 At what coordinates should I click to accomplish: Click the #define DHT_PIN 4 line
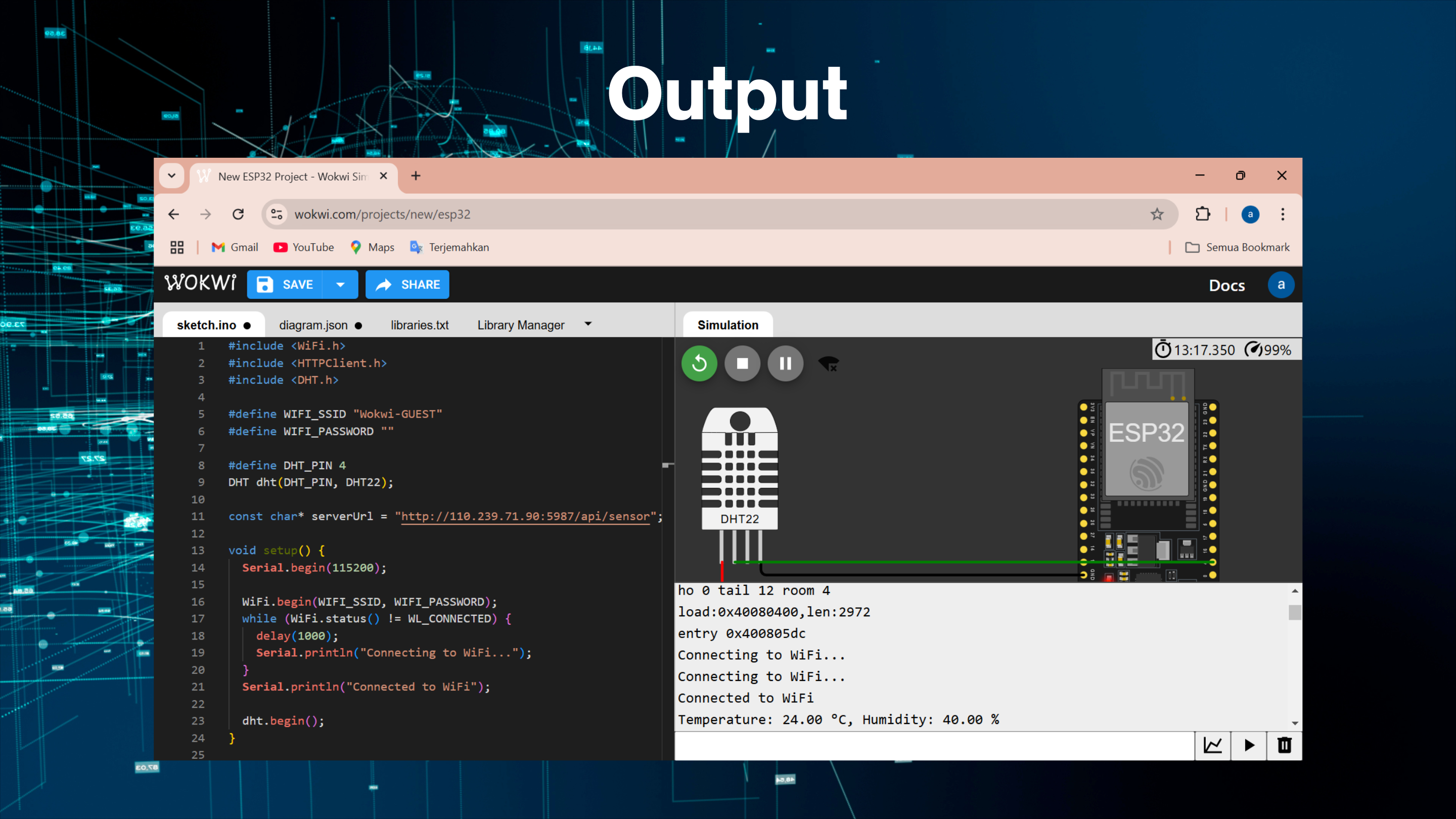tap(287, 465)
